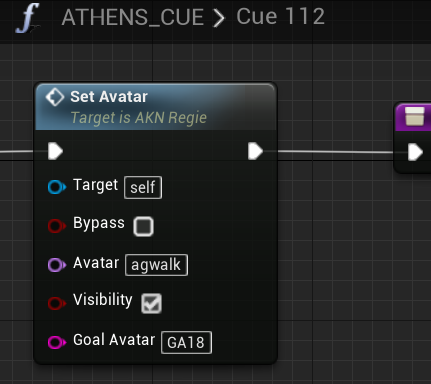Click the red Bypass boolean pin

point(57,226)
